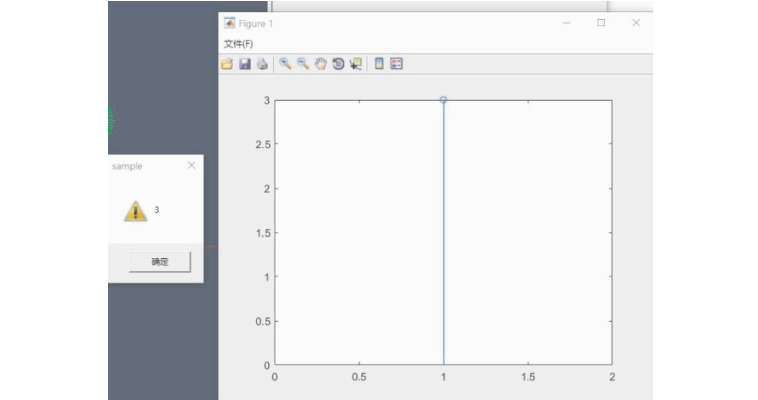Maximize the Figure 1 window

601,23
